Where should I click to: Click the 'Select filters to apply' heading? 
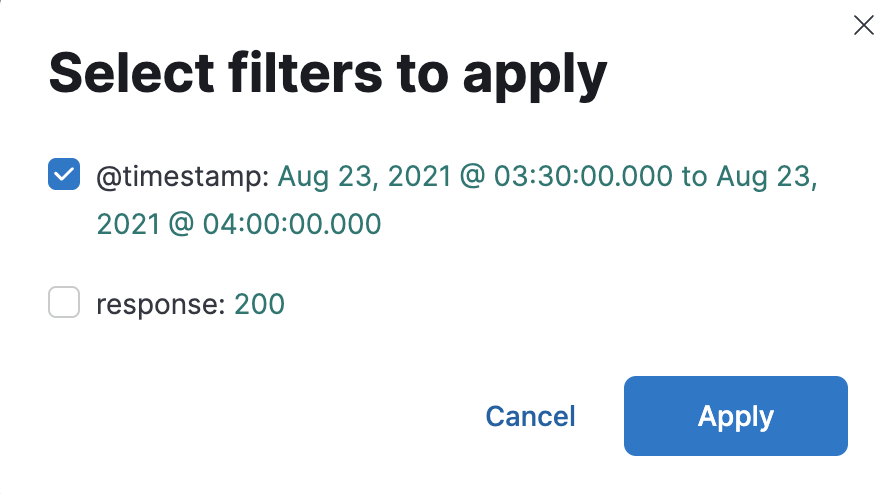(328, 75)
